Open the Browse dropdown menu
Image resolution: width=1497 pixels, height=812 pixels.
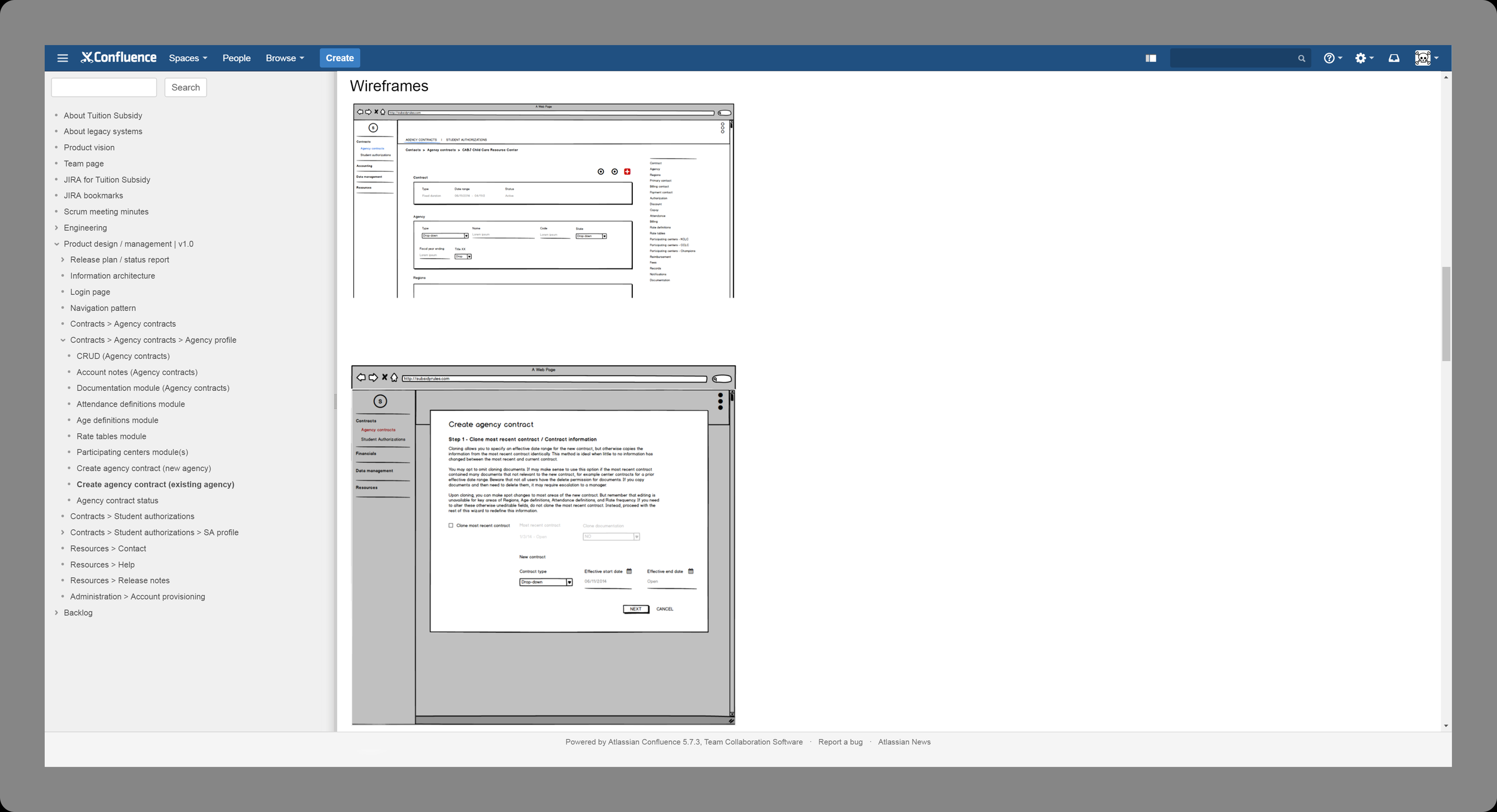pyautogui.click(x=284, y=58)
